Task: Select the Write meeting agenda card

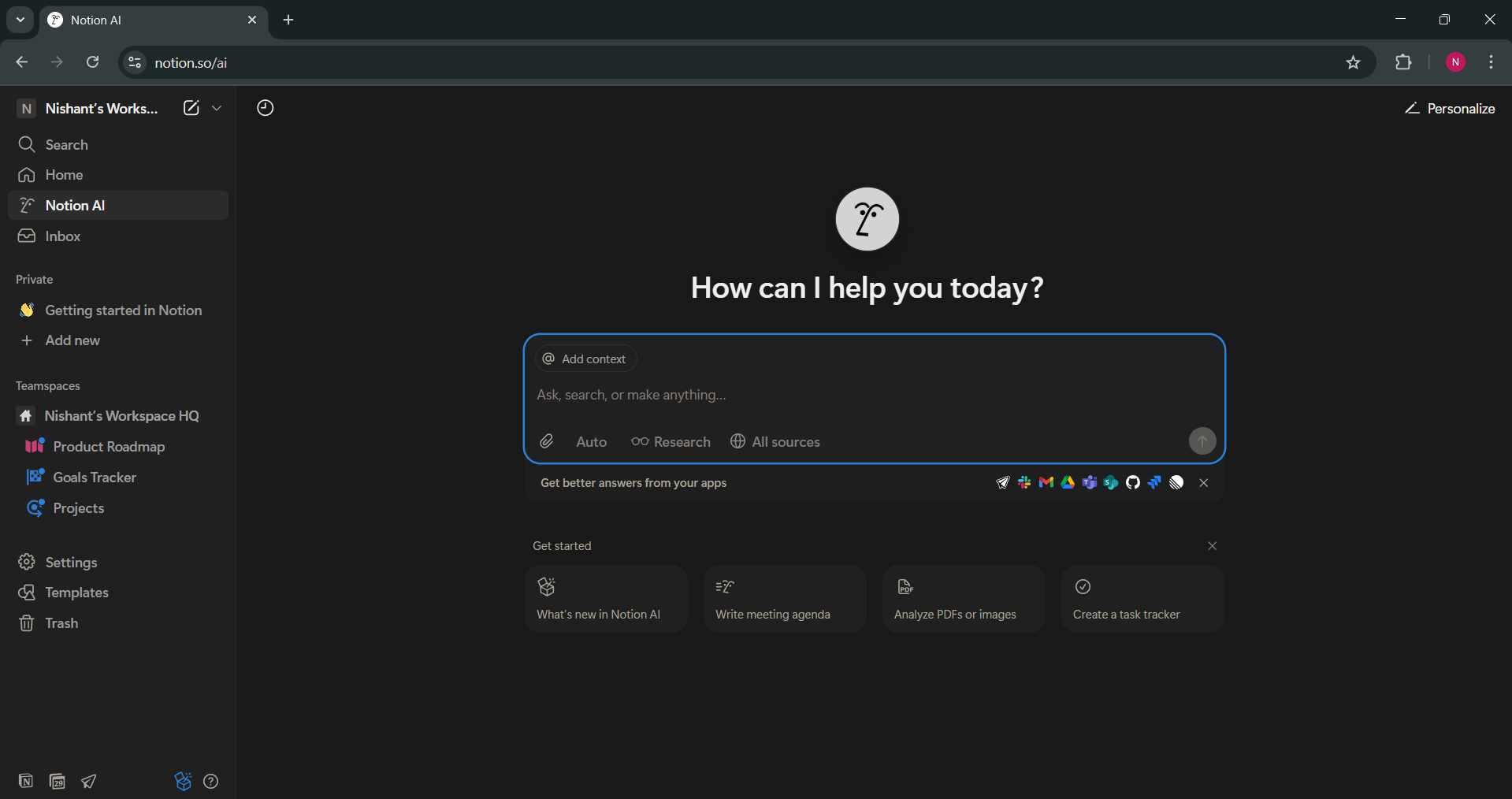Action: click(x=783, y=599)
